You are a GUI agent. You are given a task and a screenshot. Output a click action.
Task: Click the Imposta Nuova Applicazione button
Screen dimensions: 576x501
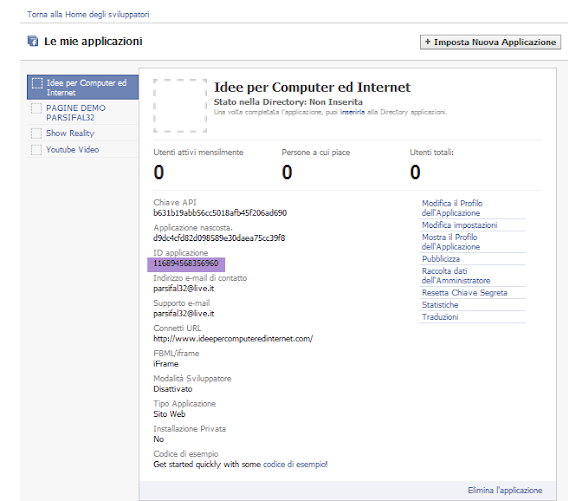coord(490,42)
